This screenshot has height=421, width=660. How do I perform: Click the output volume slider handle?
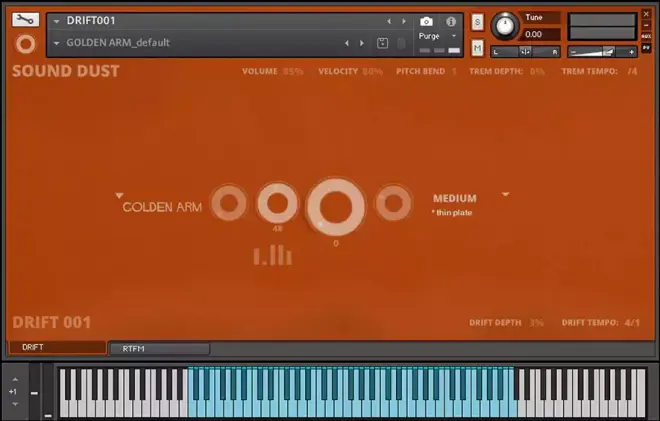click(608, 52)
